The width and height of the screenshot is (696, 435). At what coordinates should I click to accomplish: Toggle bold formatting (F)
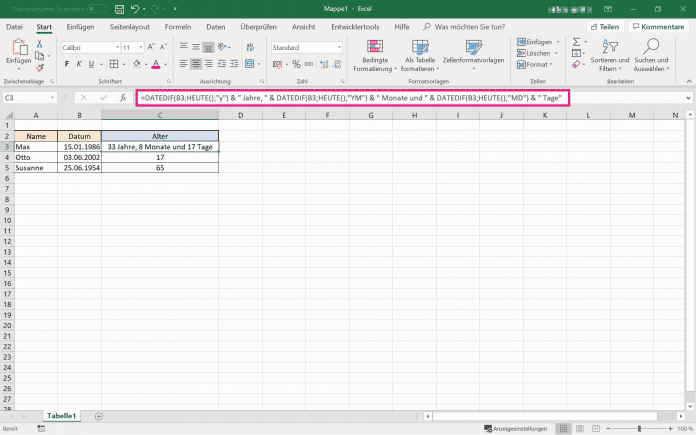pos(67,64)
